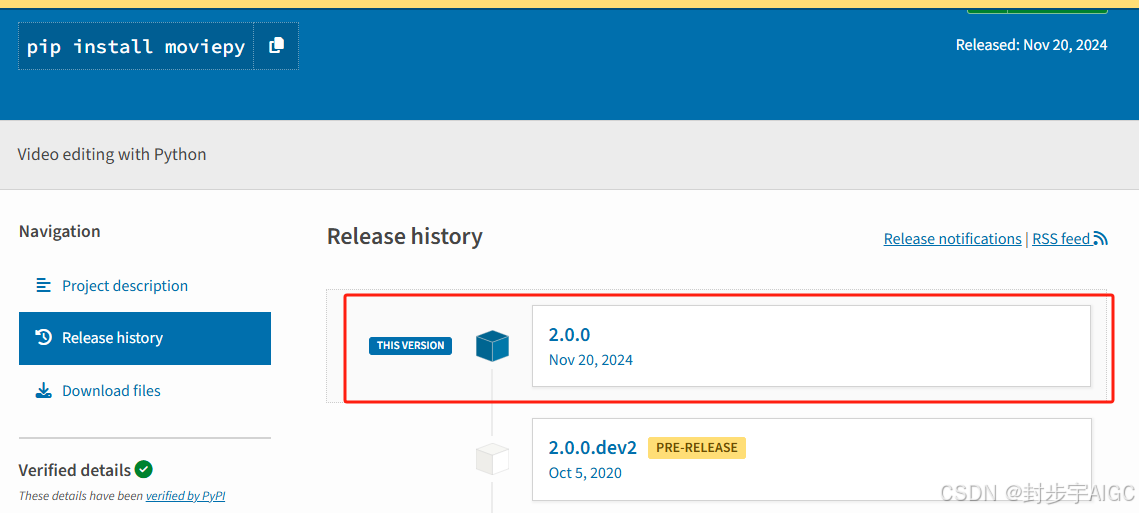Click the Project description list icon
The image size is (1139, 513).
click(x=44, y=285)
